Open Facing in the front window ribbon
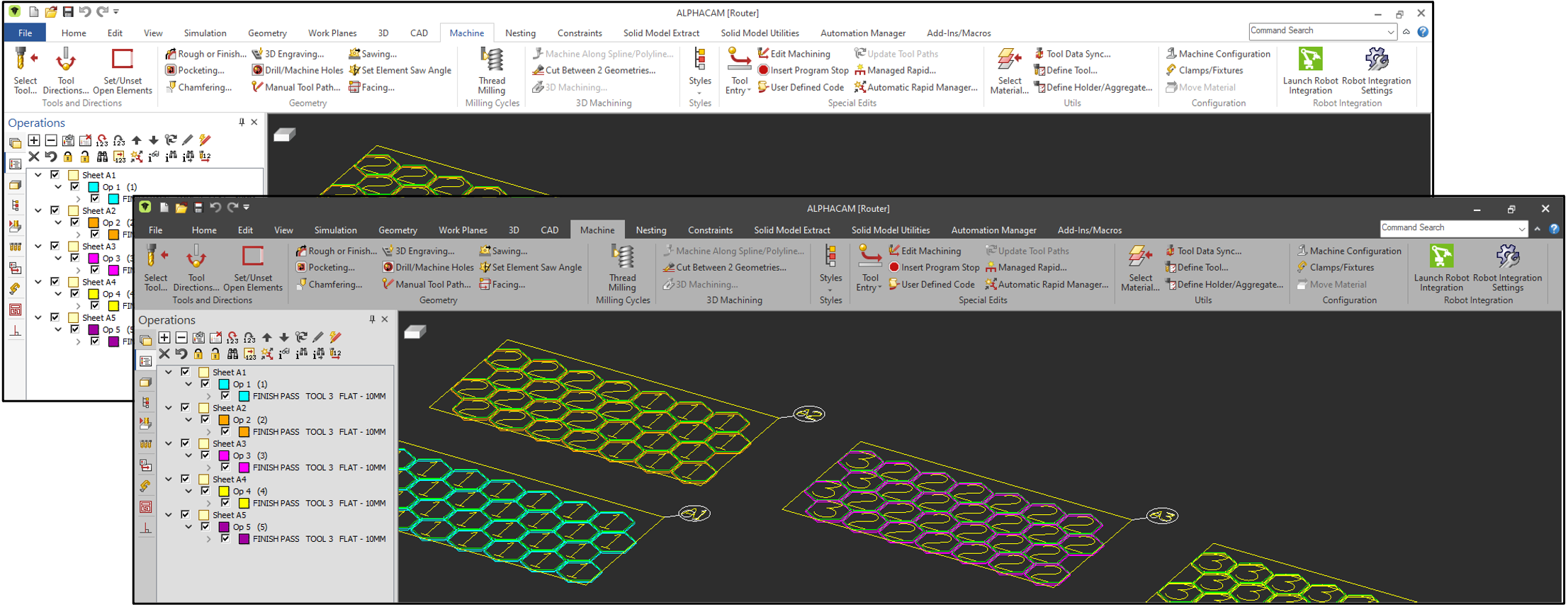Viewport: 1568px width, 607px height. [502, 284]
